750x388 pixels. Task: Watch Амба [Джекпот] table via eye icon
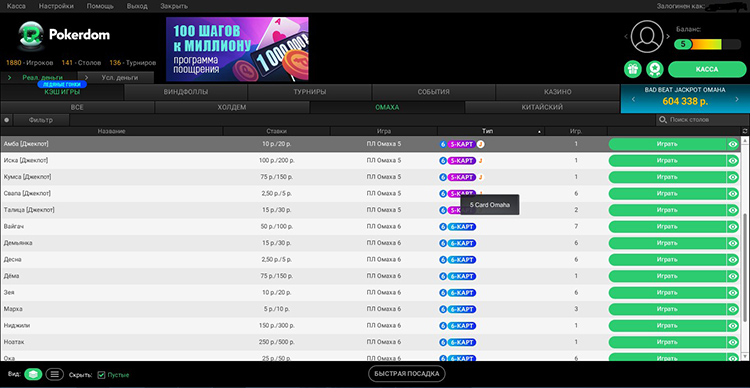[x=732, y=144]
